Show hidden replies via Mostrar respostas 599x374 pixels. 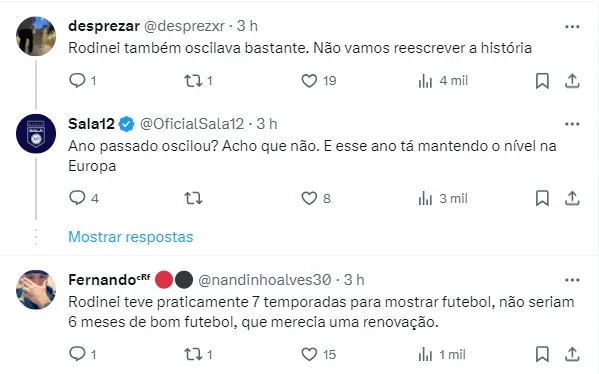click(131, 237)
